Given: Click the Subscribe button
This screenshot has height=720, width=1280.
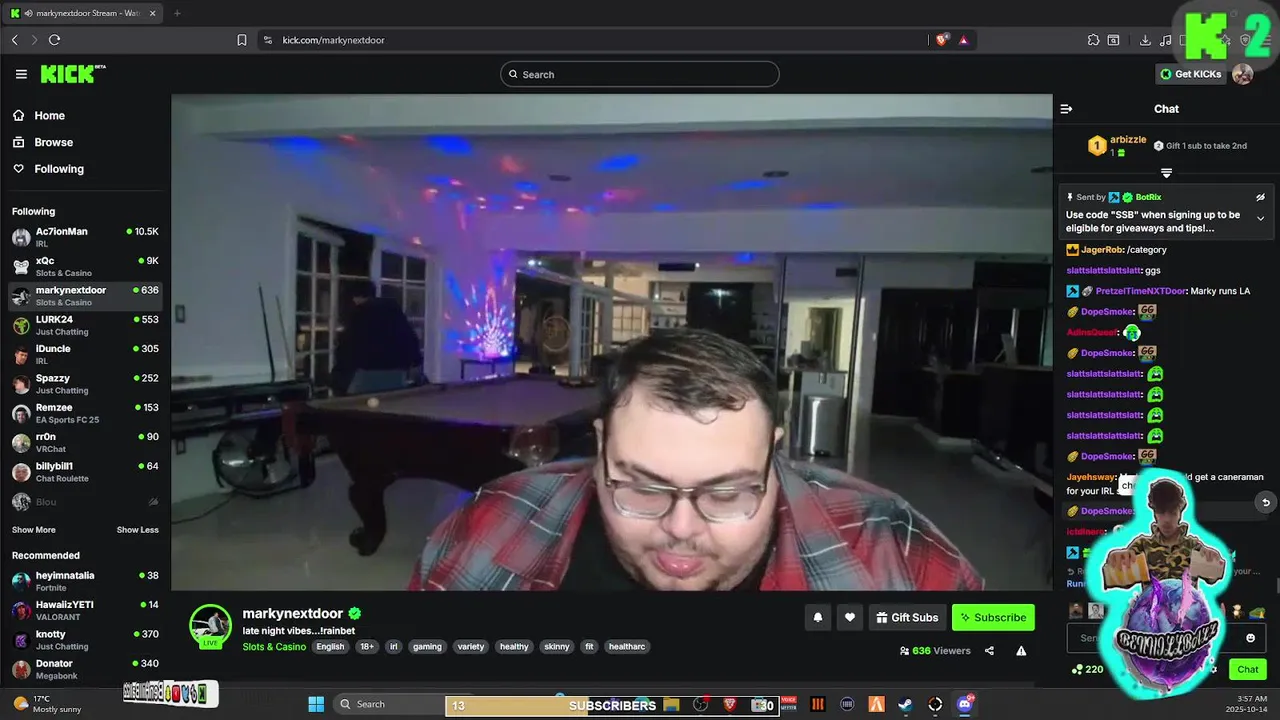Looking at the screenshot, I should [993, 617].
